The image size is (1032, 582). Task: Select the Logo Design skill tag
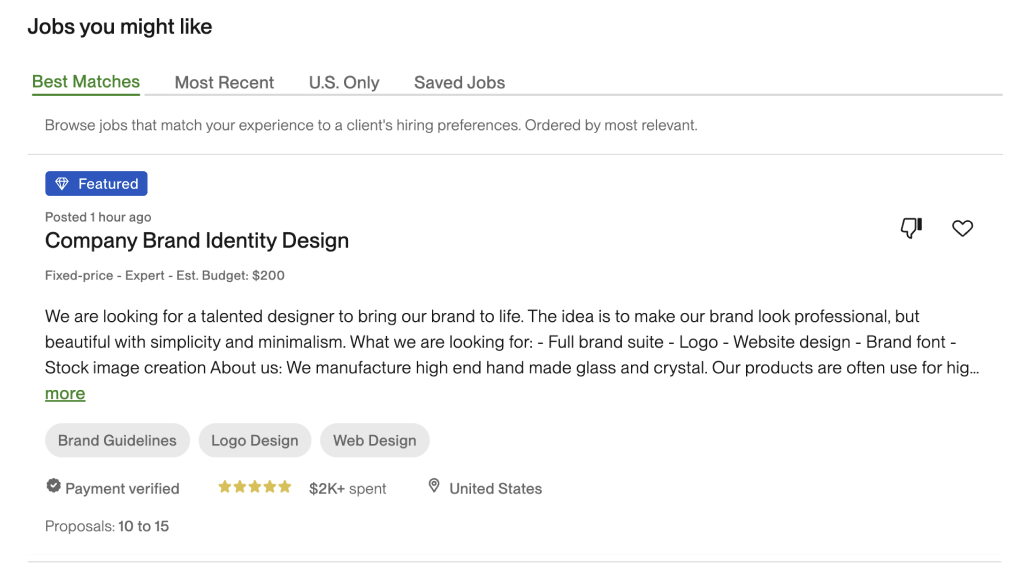[x=255, y=440]
